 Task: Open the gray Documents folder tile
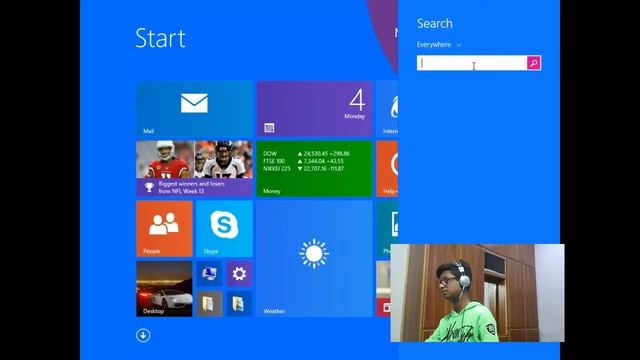point(209,304)
